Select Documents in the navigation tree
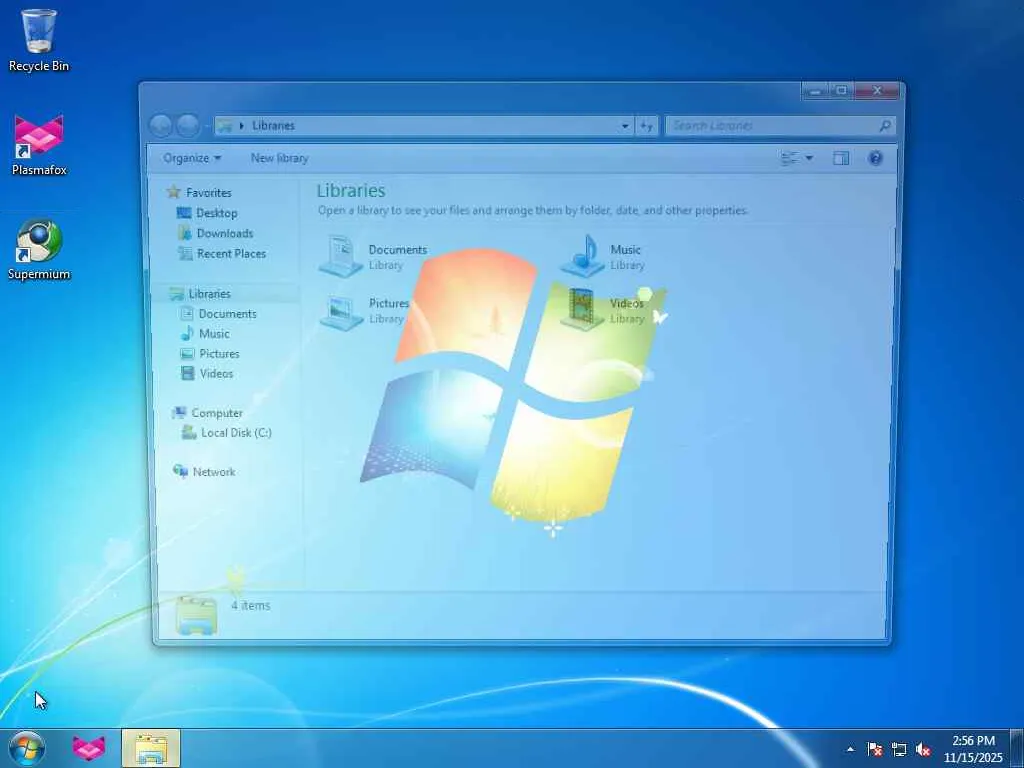Screen dimensions: 1024x768 pyautogui.click(x=219, y=313)
